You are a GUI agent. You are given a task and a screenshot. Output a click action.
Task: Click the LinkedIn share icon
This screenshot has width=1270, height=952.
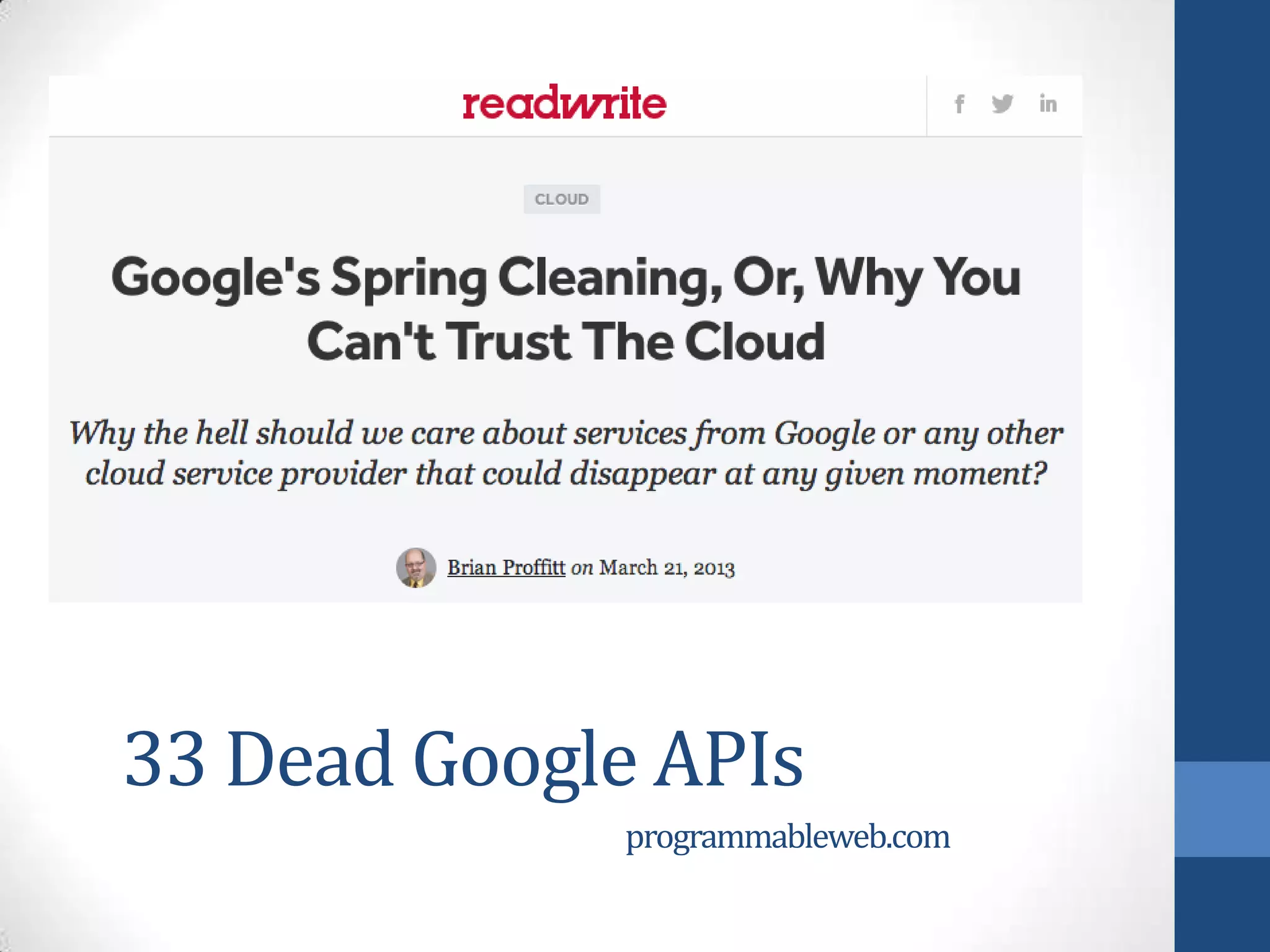(1048, 104)
